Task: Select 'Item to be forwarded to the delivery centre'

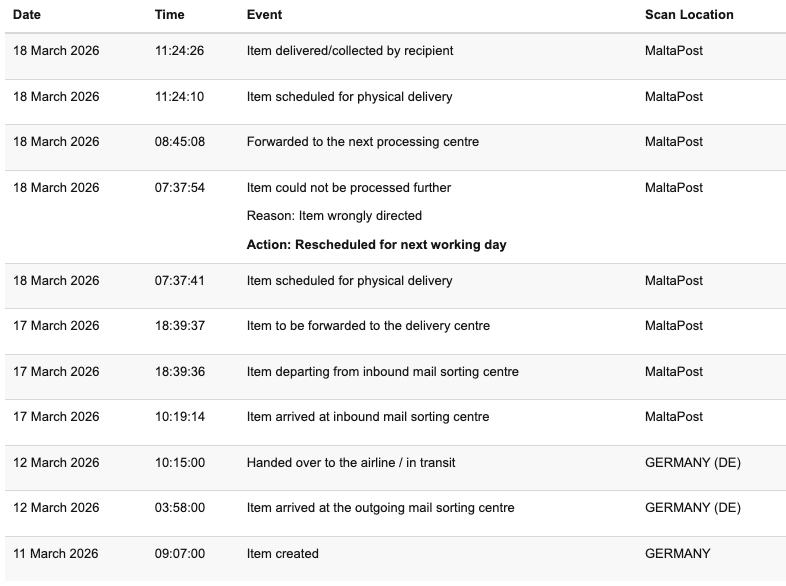Action: point(368,326)
